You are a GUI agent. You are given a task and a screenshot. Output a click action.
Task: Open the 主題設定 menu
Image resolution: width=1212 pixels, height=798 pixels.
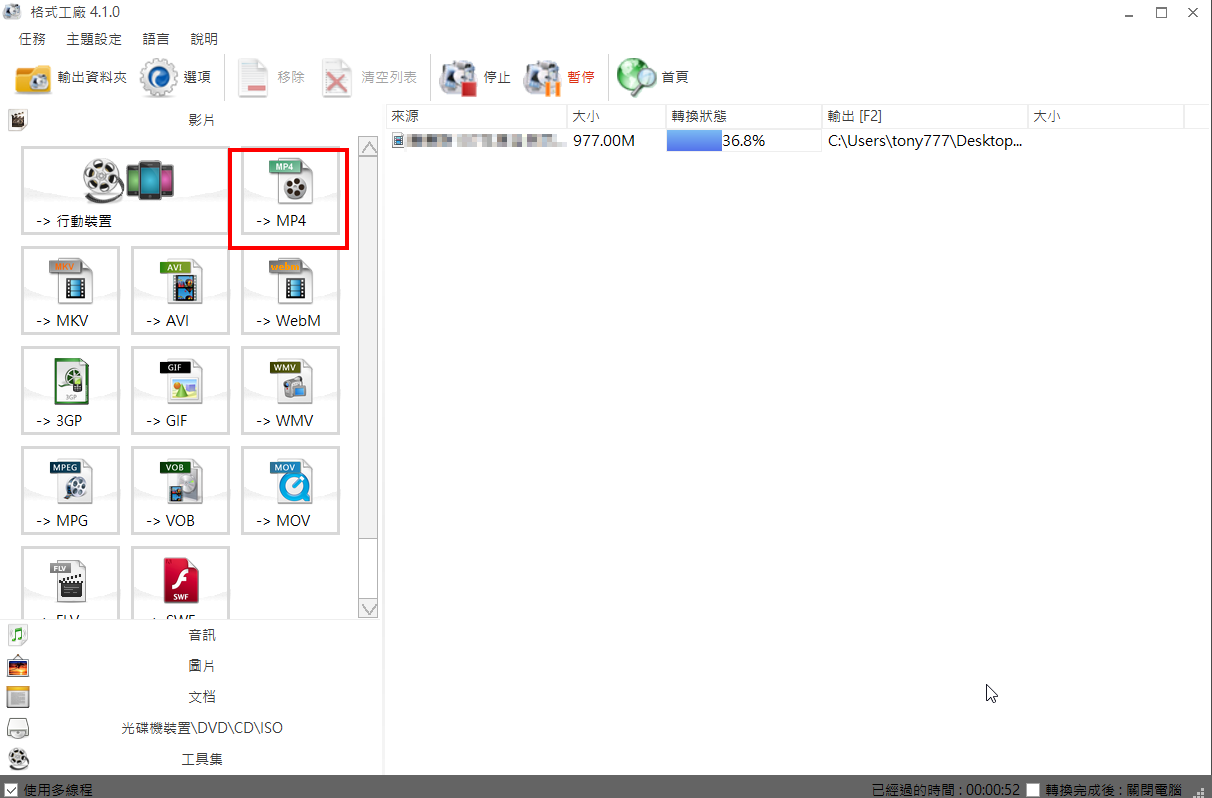94,39
